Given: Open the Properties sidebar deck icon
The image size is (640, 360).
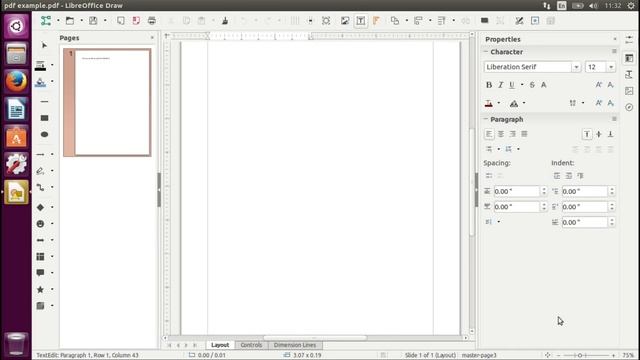Looking at the screenshot, I should point(629,58).
